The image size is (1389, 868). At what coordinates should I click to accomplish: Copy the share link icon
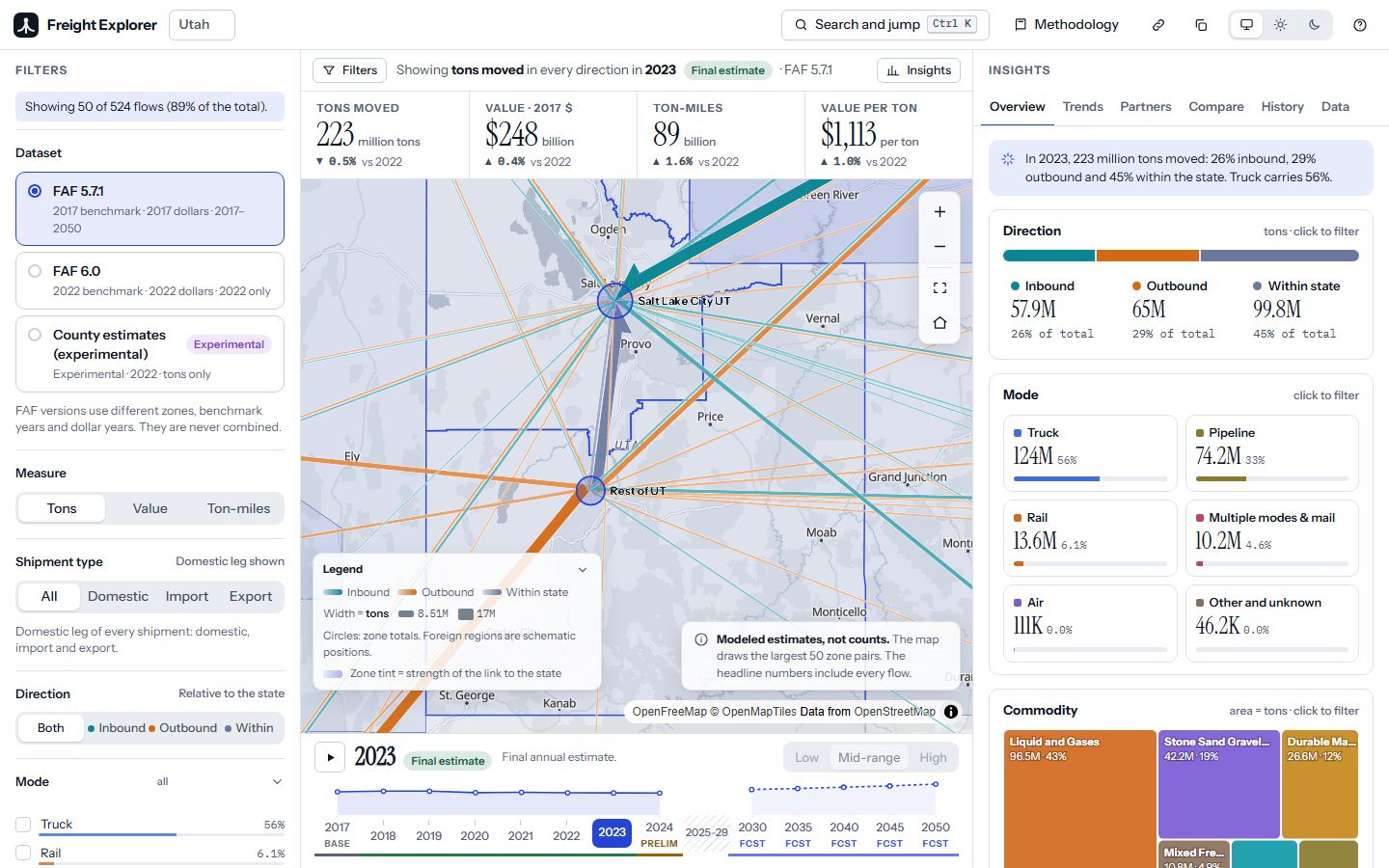click(x=1158, y=25)
